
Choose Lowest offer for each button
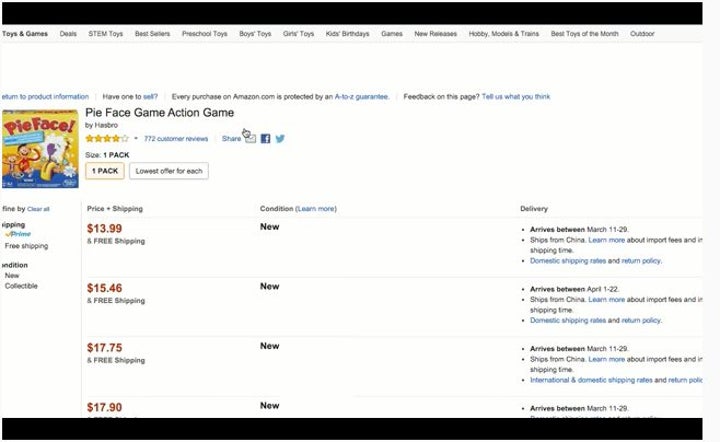[168, 171]
